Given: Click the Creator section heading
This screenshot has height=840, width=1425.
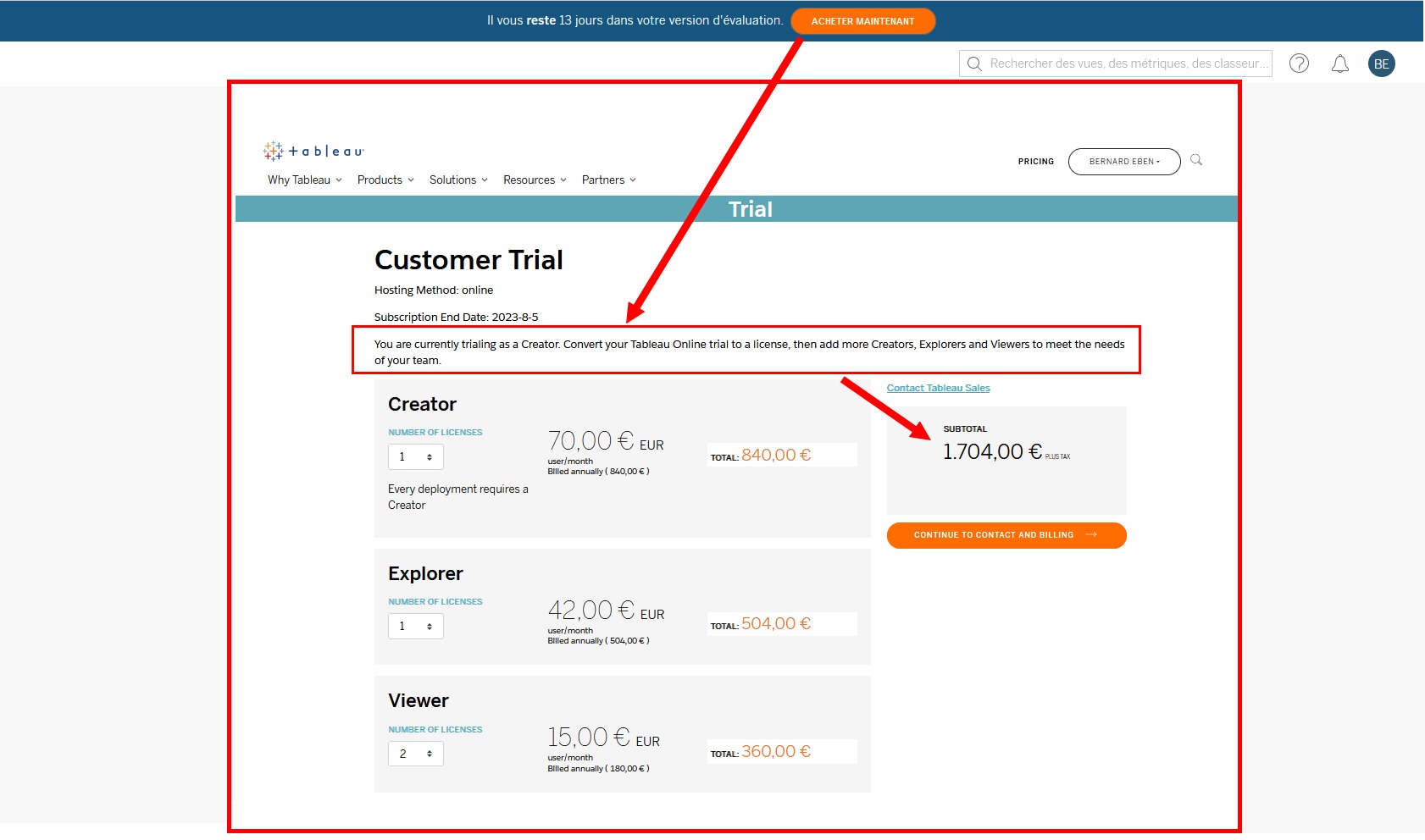Looking at the screenshot, I should pyautogui.click(x=422, y=404).
